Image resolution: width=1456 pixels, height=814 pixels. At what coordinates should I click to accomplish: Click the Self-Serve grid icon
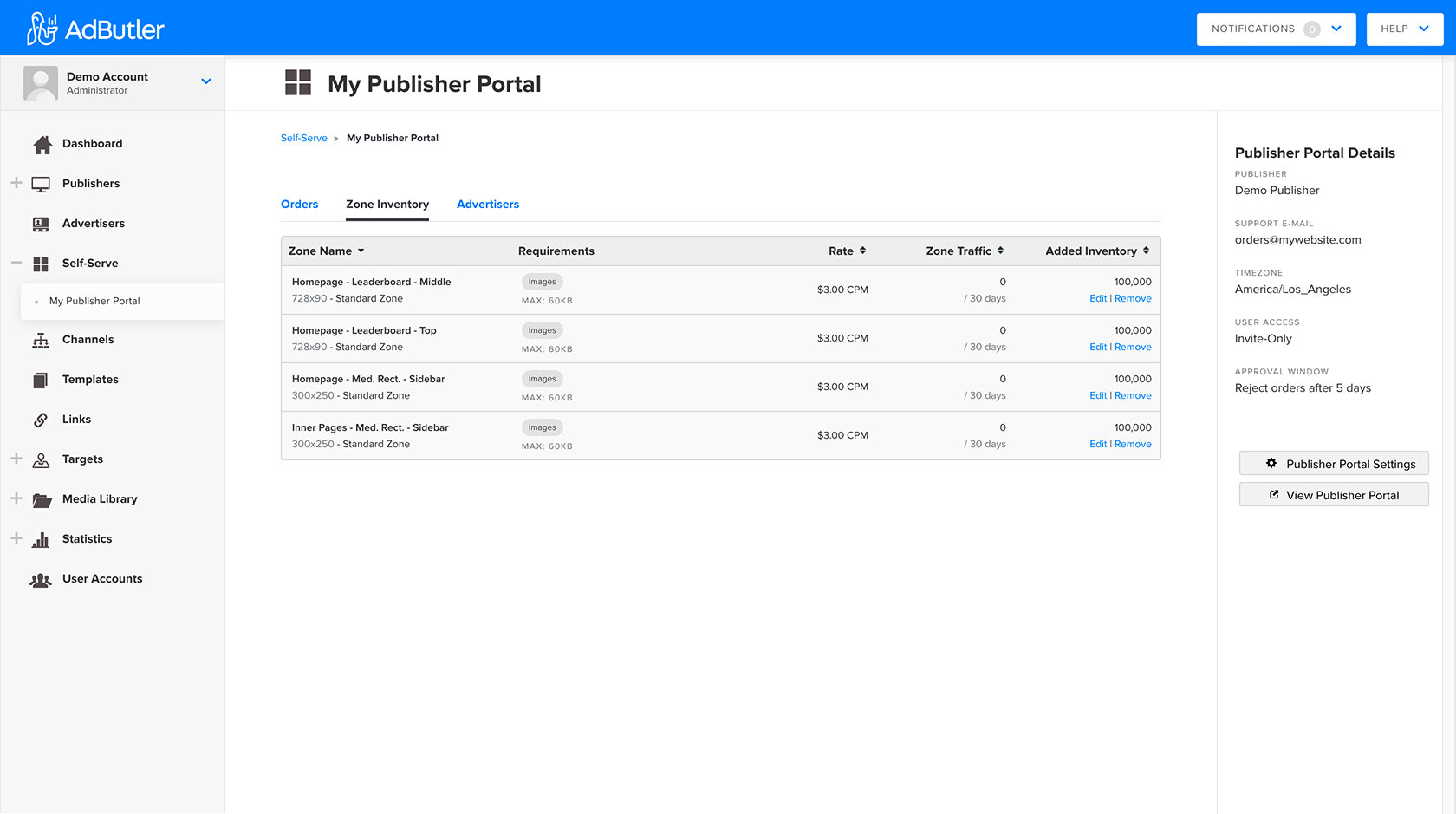click(x=41, y=263)
